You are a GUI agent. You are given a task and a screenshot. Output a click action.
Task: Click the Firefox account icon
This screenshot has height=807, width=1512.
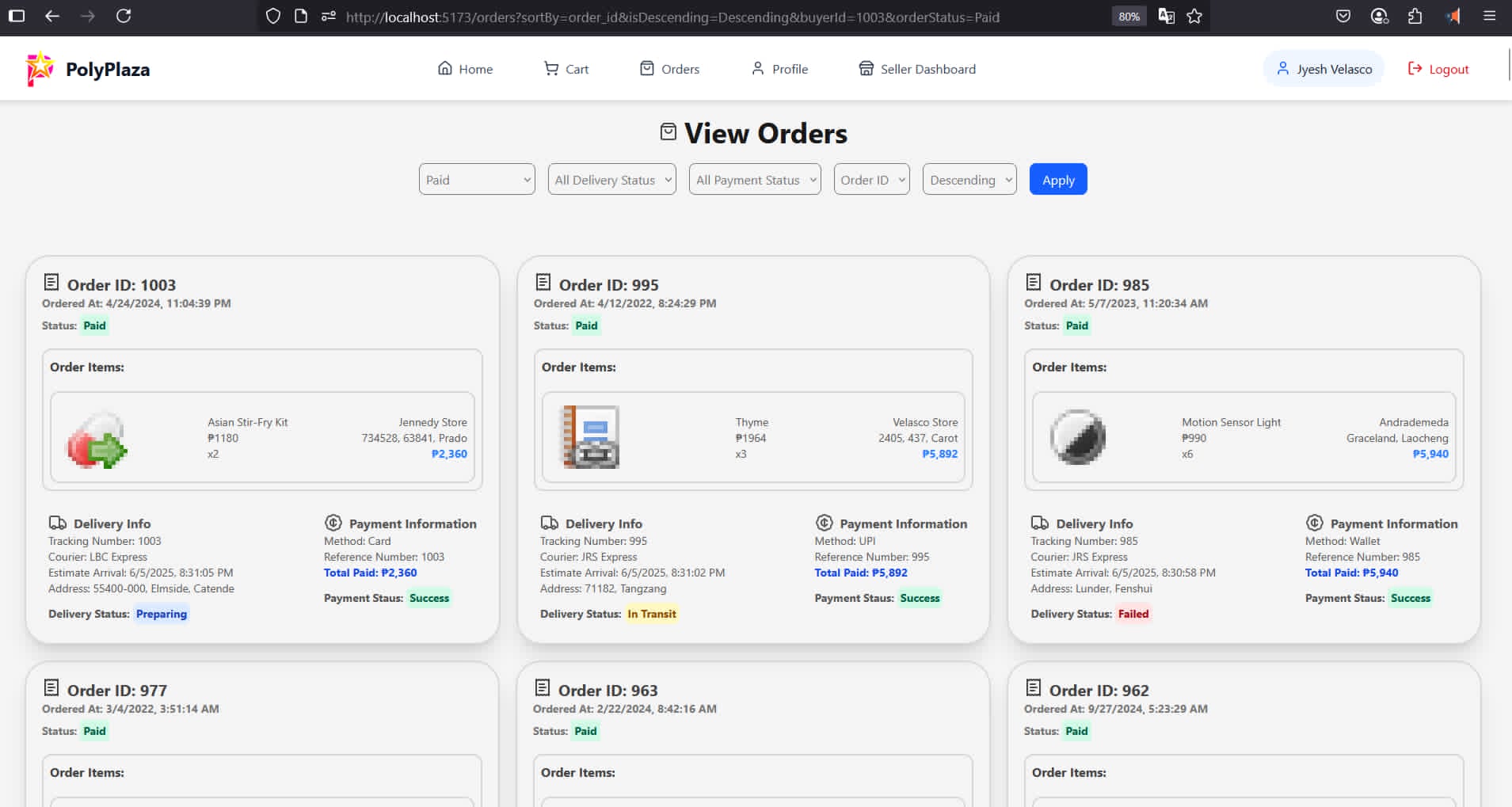(x=1380, y=16)
